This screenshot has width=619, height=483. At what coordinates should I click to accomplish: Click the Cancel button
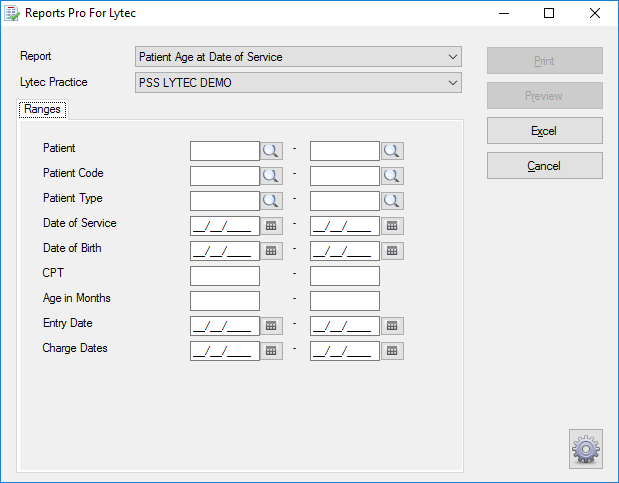tap(545, 166)
